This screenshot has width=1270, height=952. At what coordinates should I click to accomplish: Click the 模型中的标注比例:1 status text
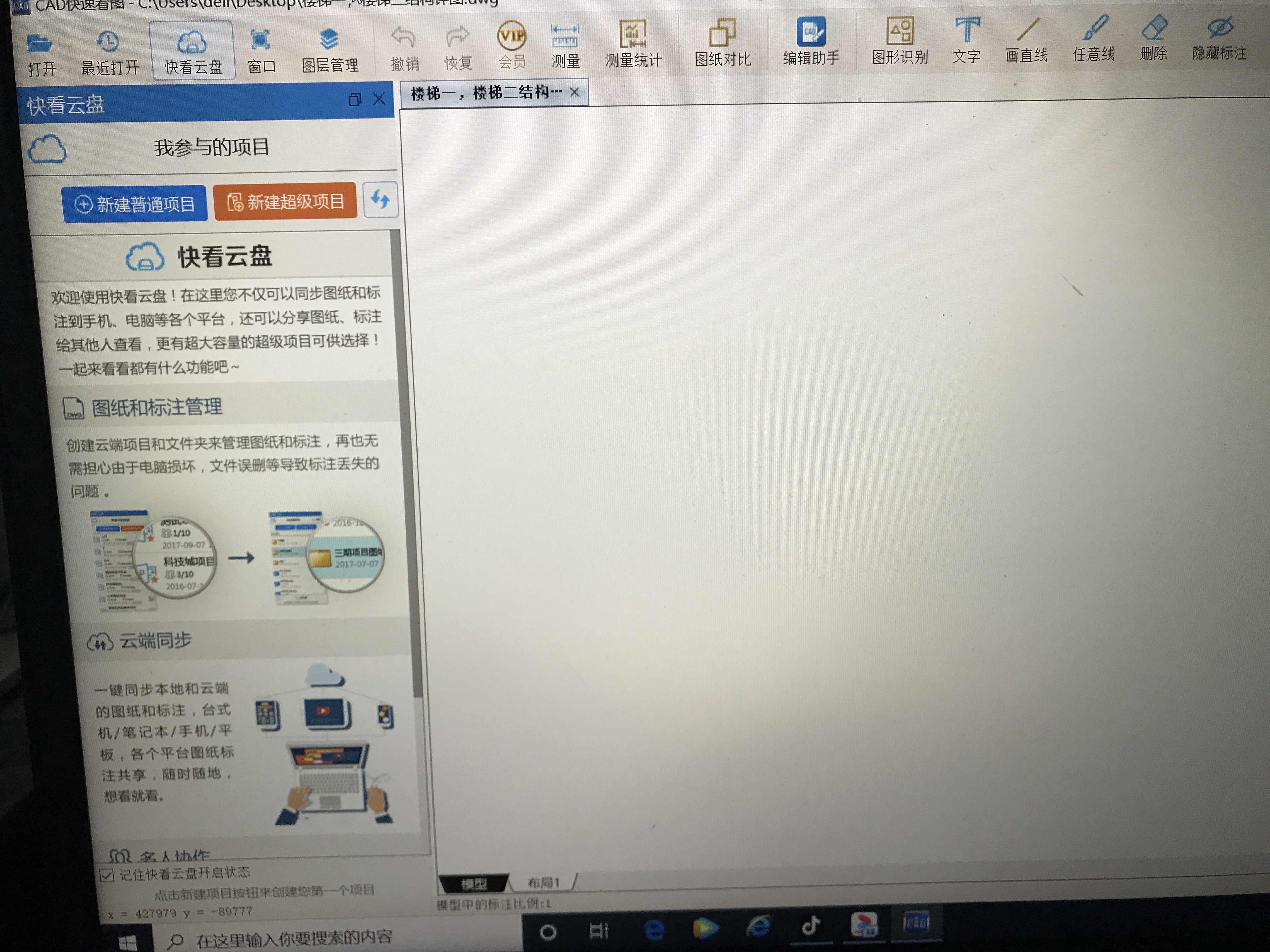click(x=494, y=904)
